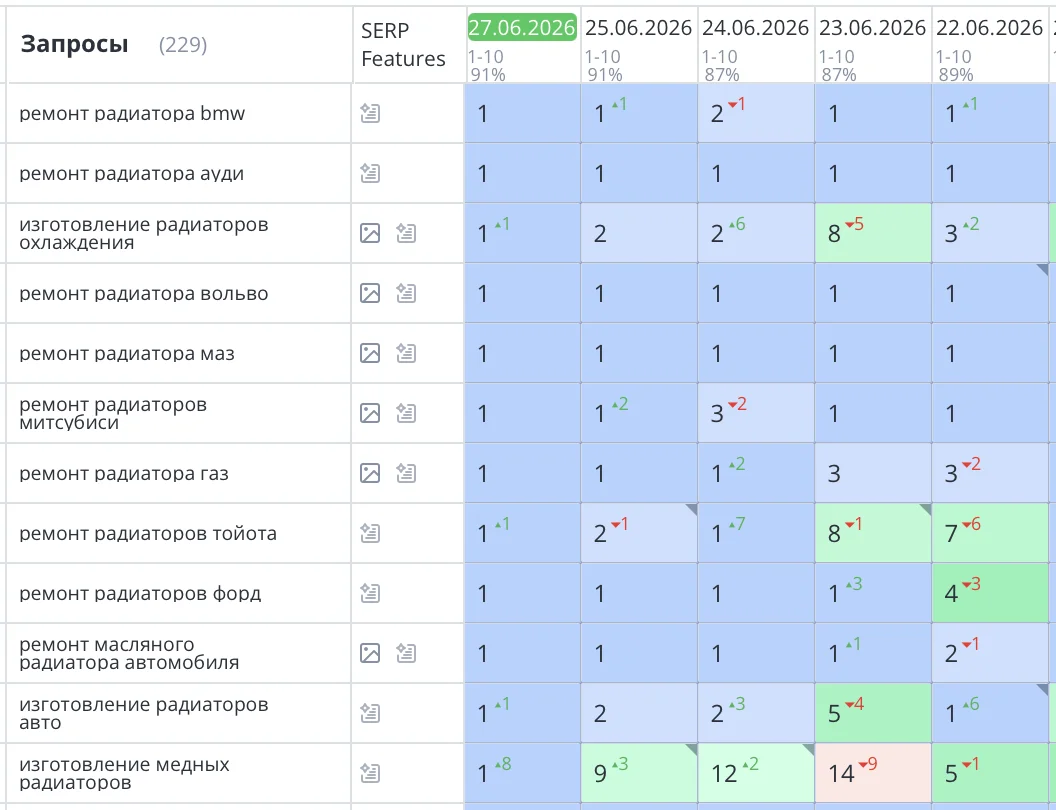Click image SERP icon for ремонт радиатора вольво
The image size is (1056, 810).
coord(370,293)
